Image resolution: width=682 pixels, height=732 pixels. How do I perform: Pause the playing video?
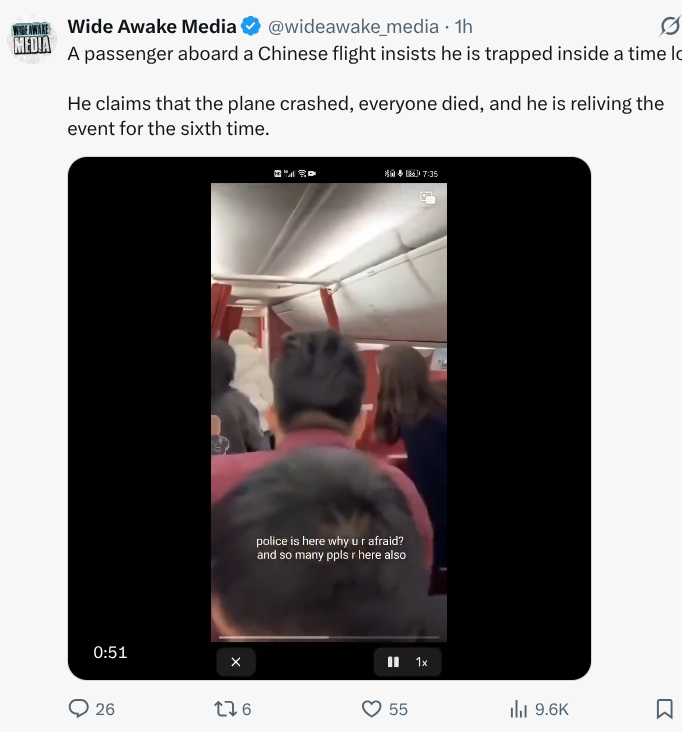pos(393,662)
